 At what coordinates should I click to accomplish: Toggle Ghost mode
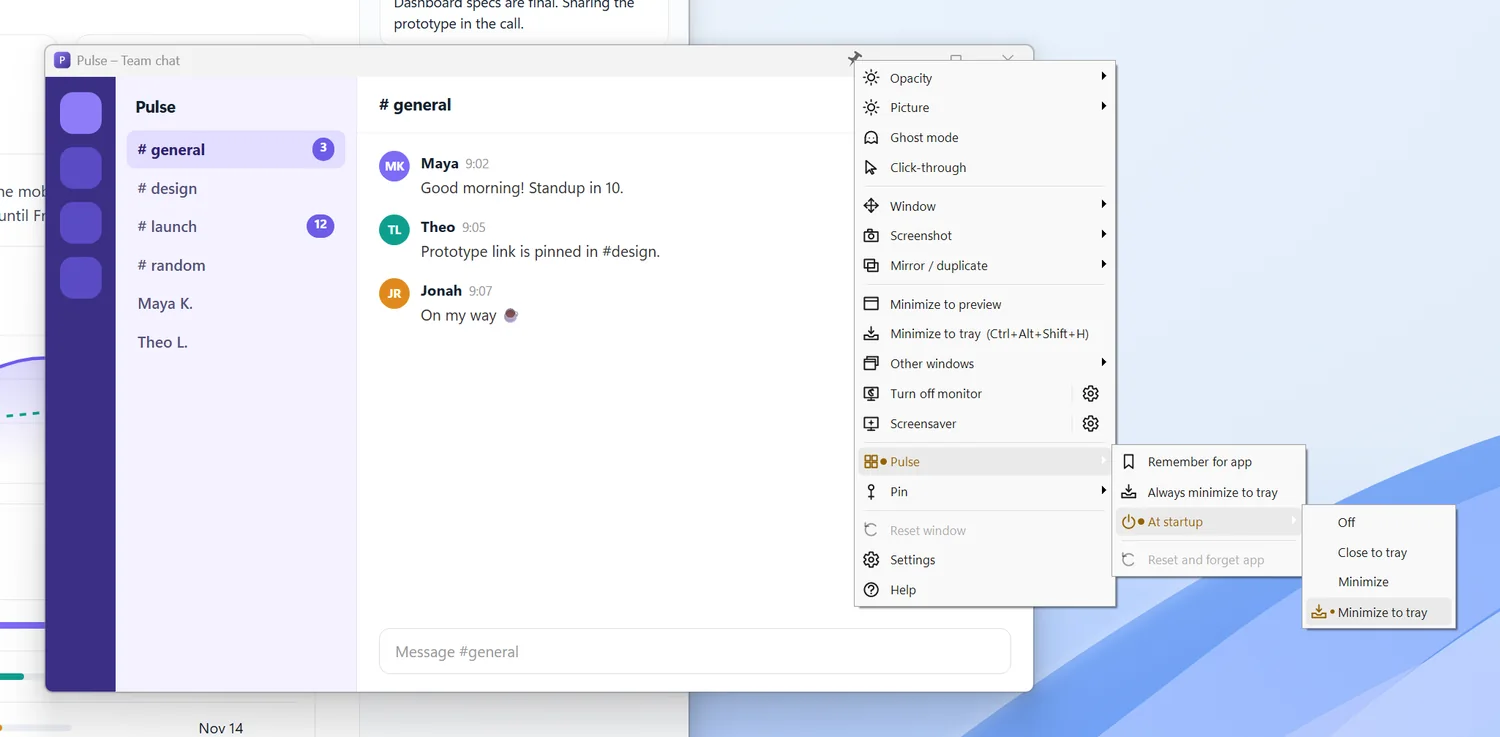(985, 138)
